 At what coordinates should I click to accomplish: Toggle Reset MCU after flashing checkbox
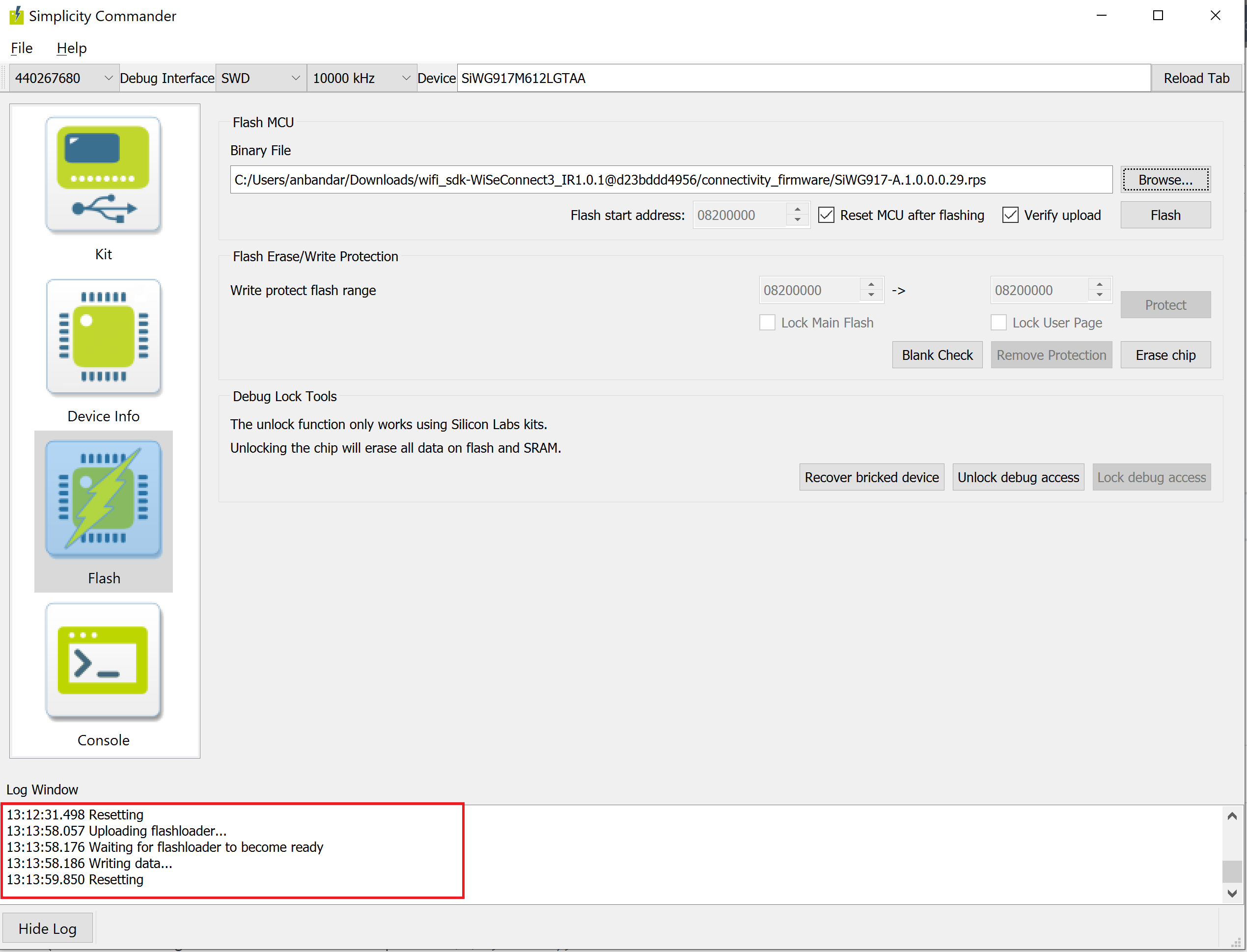tap(826, 216)
